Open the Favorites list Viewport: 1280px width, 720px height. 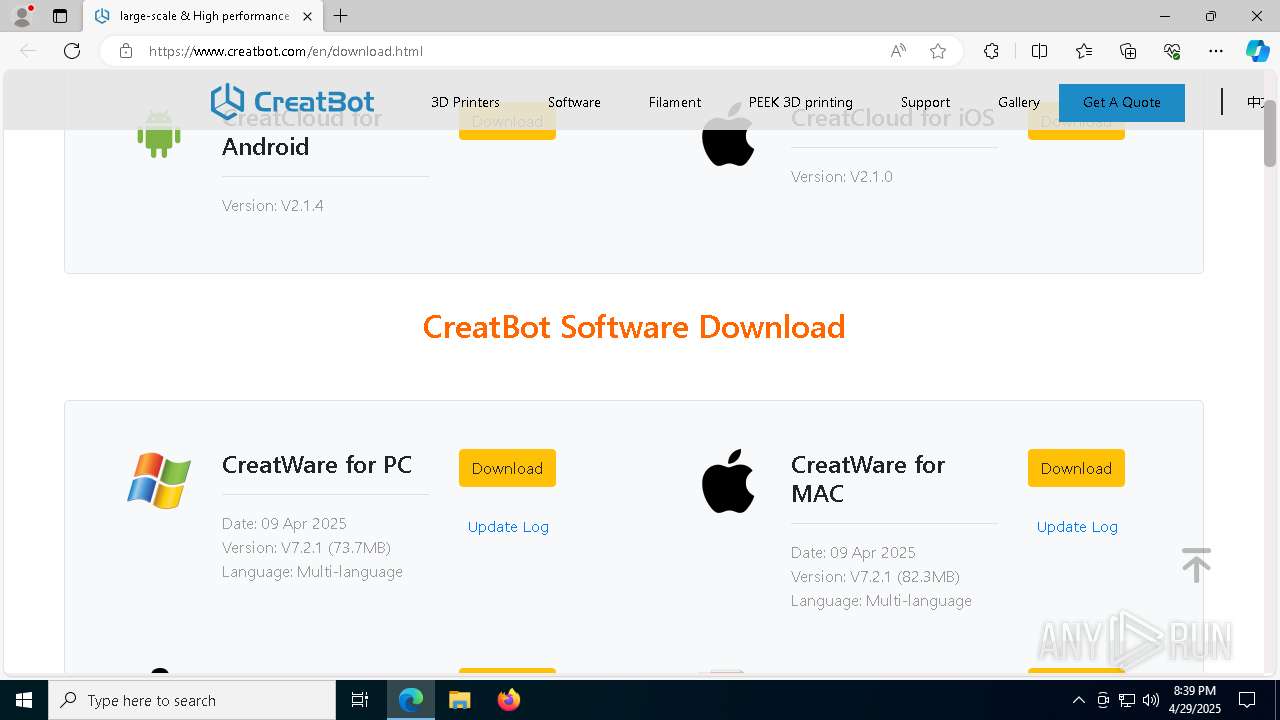tap(1084, 51)
